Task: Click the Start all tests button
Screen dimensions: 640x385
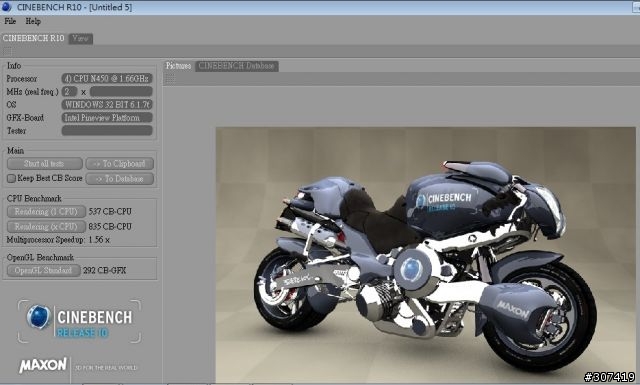Action: click(x=44, y=164)
